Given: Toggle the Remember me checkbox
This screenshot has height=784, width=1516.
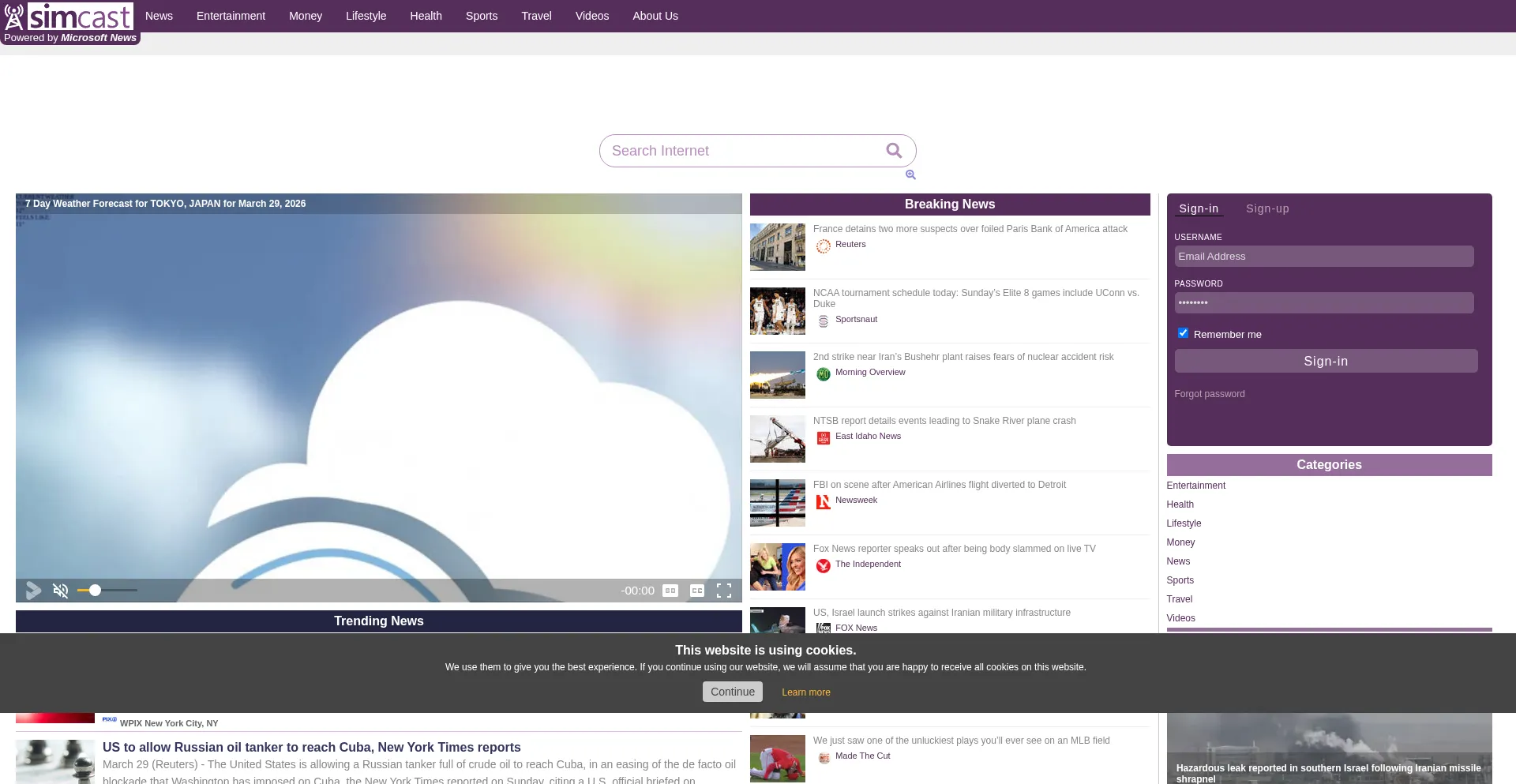Looking at the screenshot, I should coord(1183,333).
